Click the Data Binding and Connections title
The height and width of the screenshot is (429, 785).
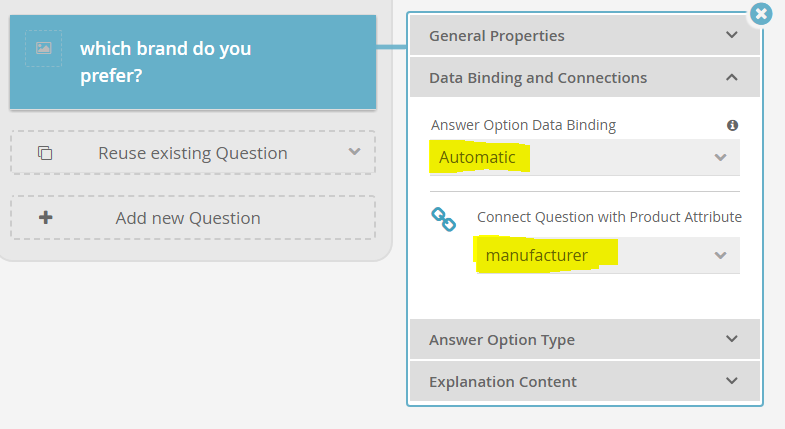point(537,78)
